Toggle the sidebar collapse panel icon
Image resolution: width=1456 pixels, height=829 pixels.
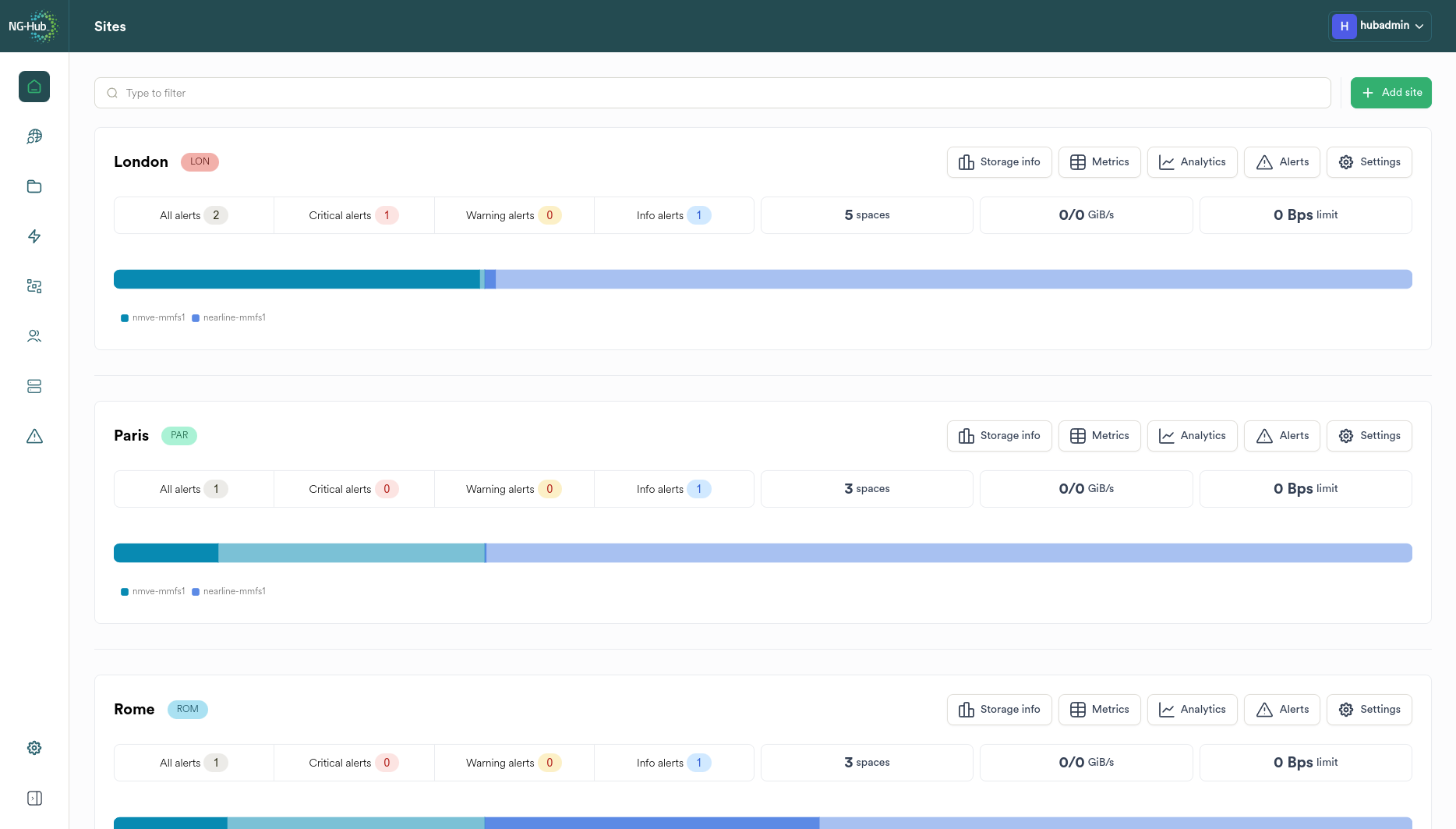[34, 798]
